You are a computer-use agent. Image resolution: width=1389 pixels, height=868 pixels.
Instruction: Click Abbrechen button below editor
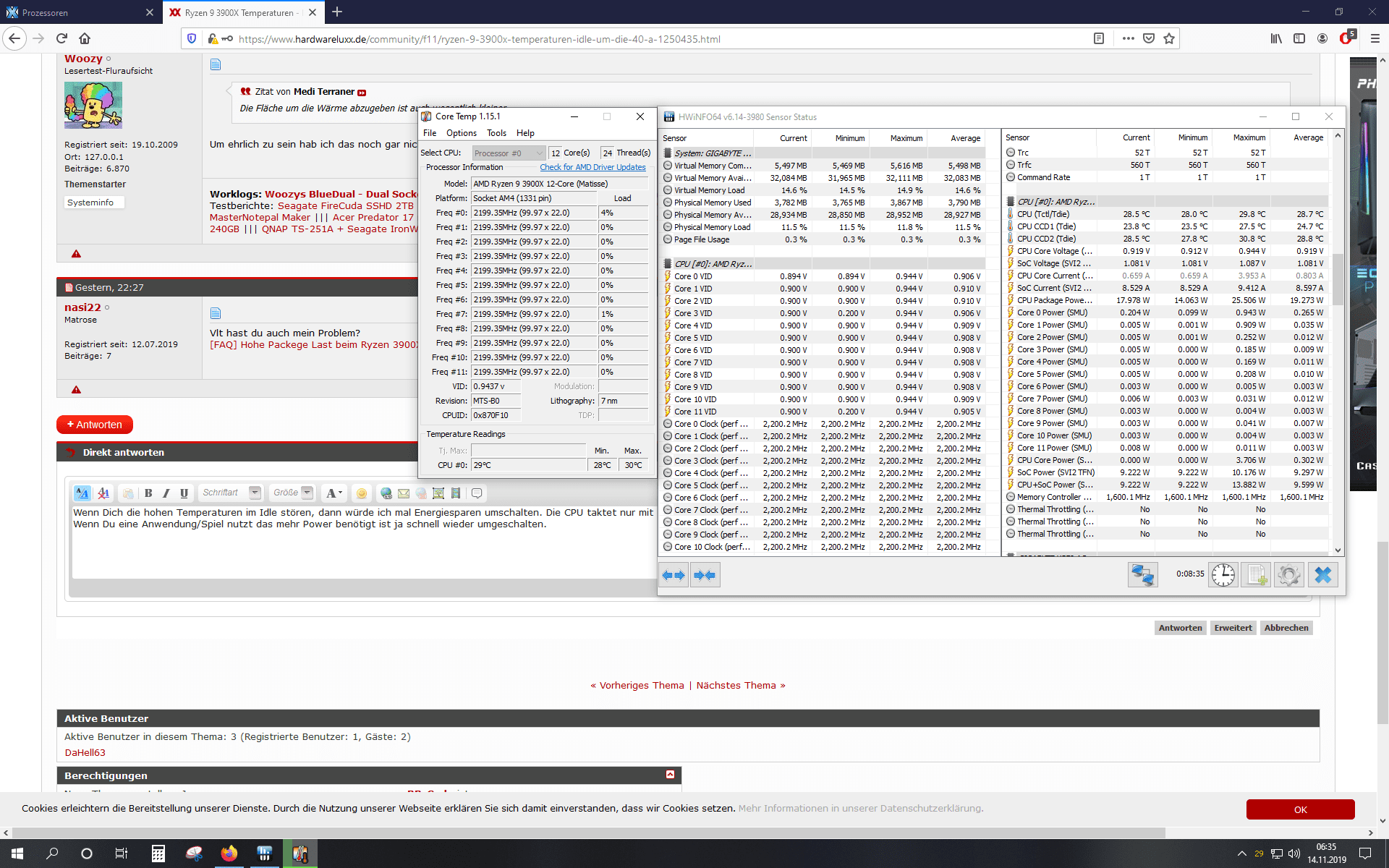click(1286, 628)
